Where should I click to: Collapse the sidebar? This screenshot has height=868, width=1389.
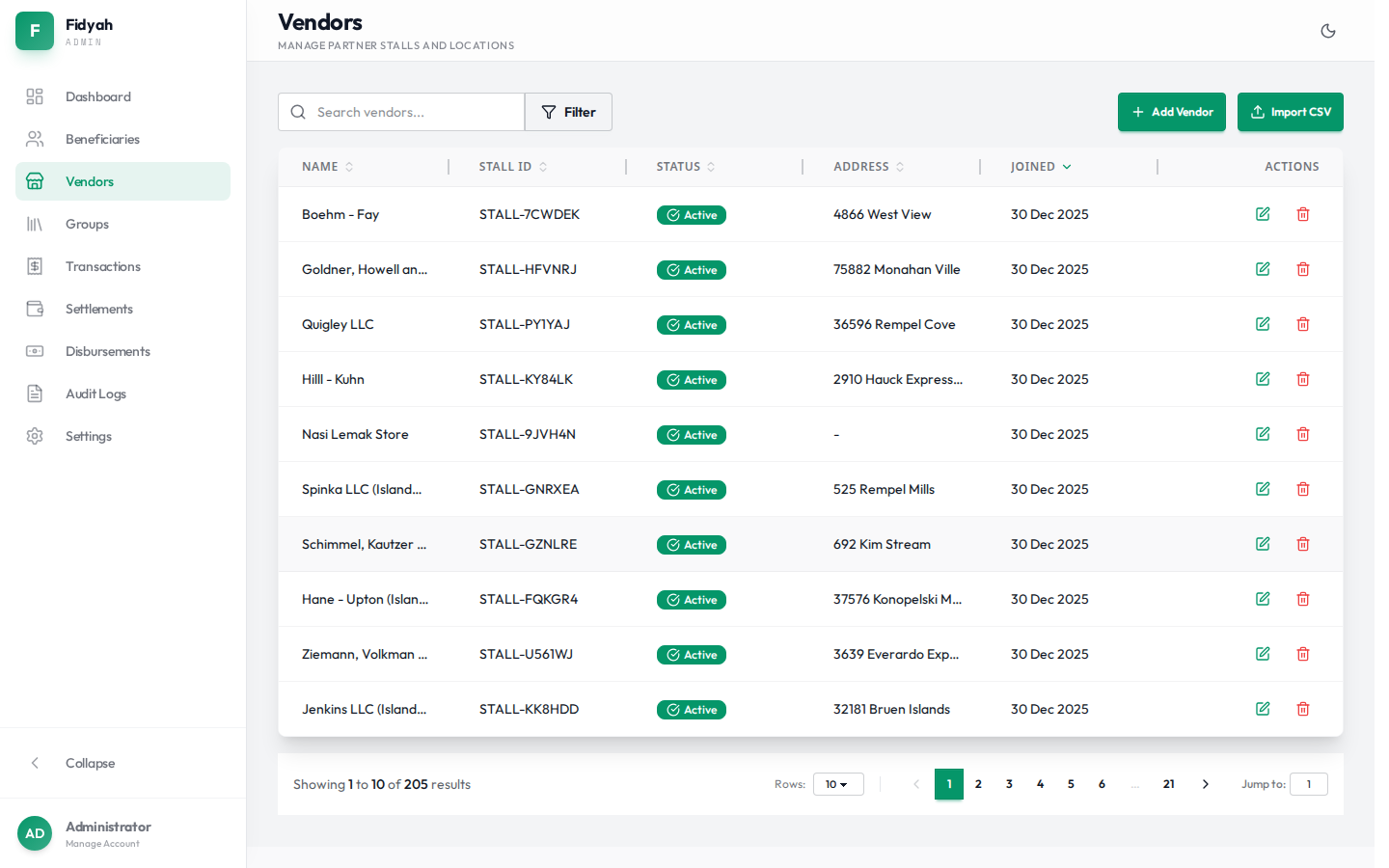click(90, 763)
